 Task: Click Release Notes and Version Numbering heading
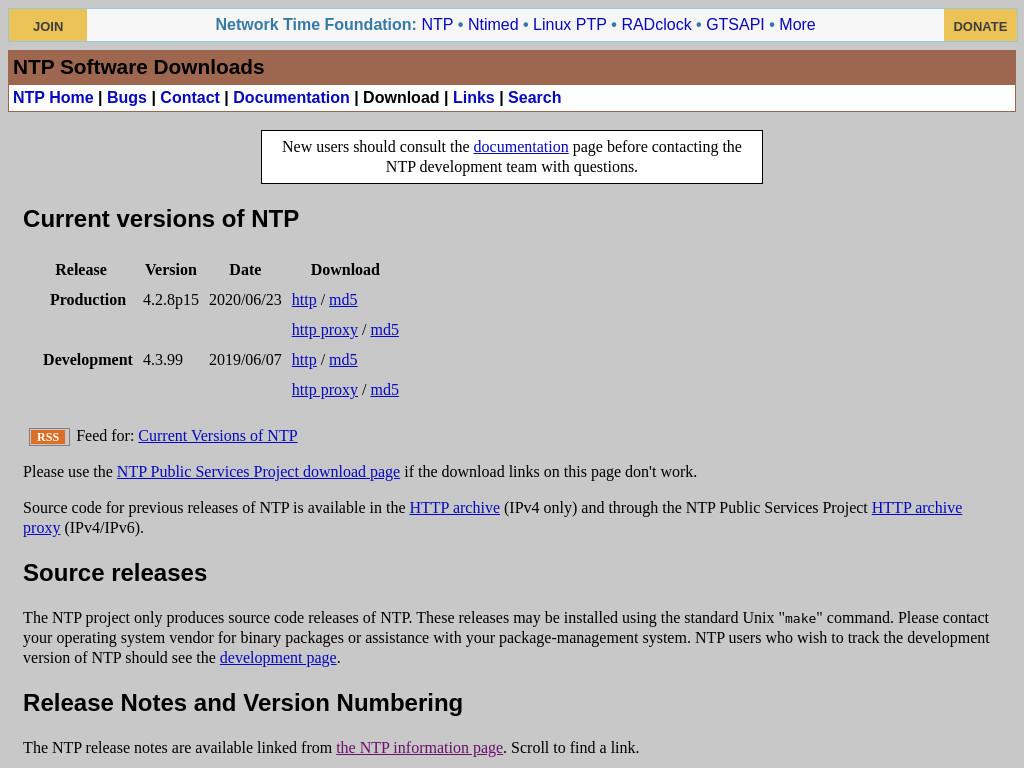coord(243,703)
